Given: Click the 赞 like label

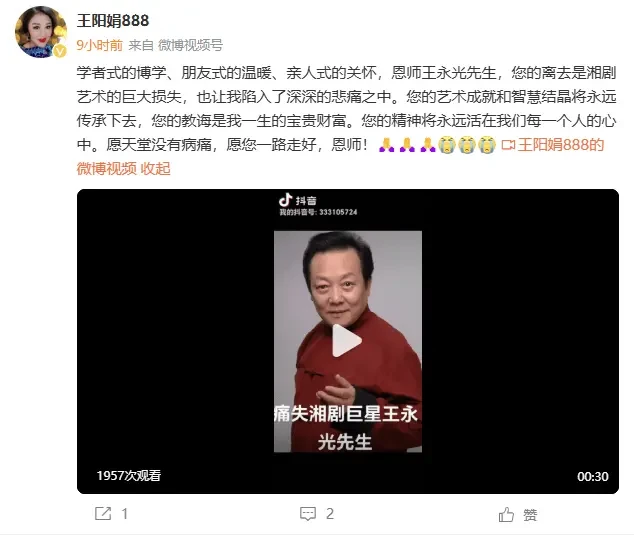Looking at the screenshot, I should [530, 515].
